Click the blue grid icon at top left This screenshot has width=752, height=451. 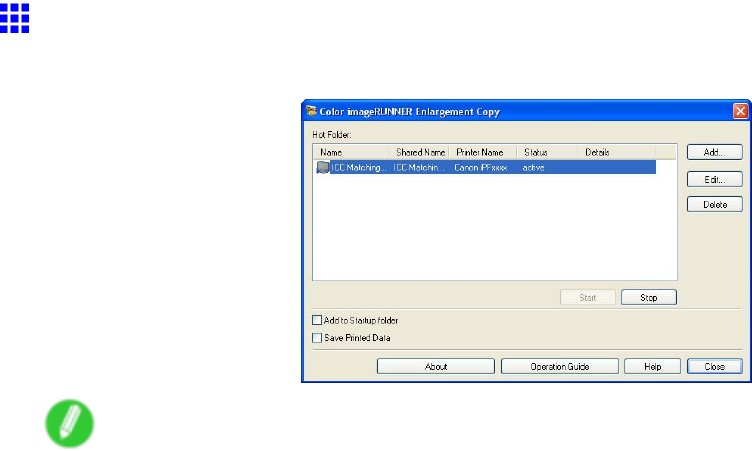pyautogui.click(x=14, y=18)
